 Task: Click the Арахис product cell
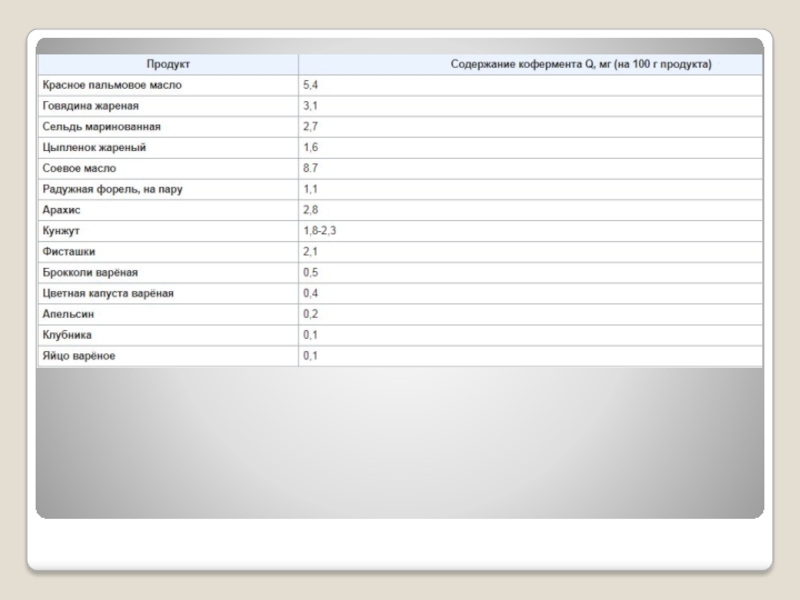[x=62, y=210]
